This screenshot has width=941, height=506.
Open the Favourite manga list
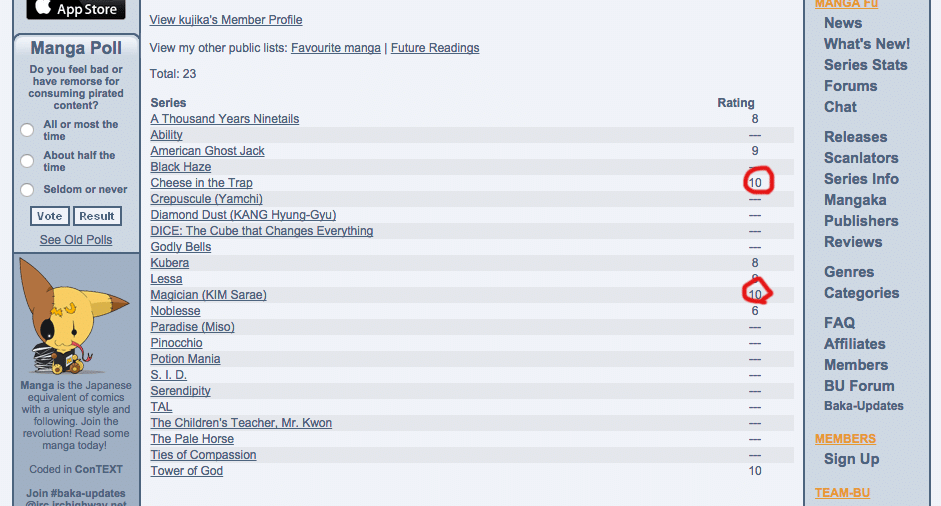[335, 48]
